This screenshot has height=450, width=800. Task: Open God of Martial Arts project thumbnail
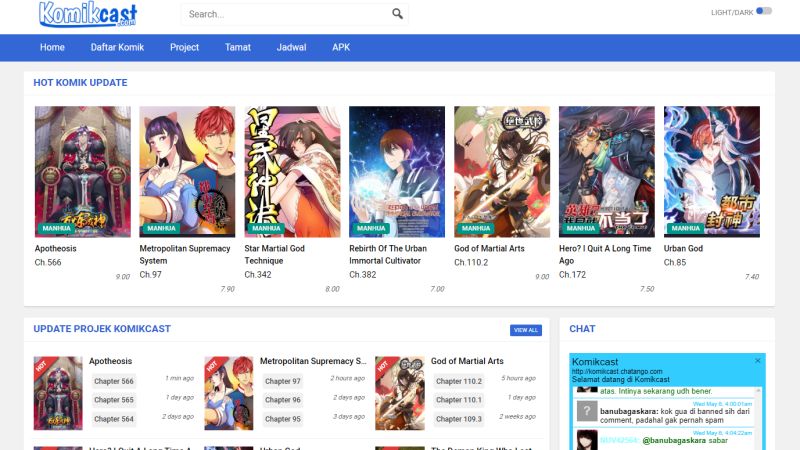coord(399,393)
